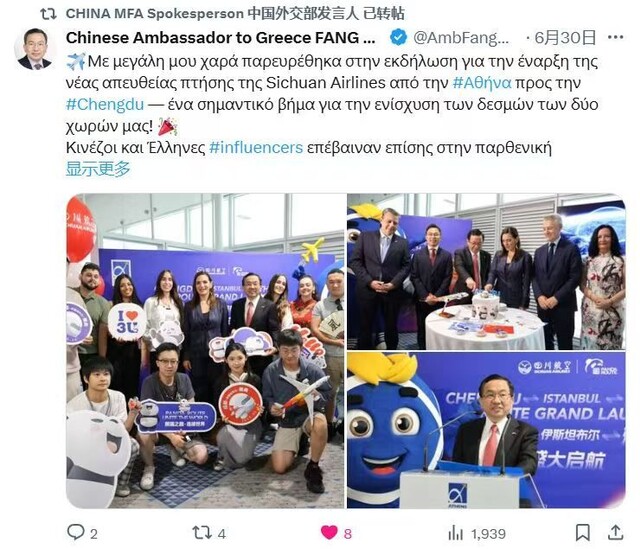Click the repost arrows icon at top
Screen dimensions: 640x549
click(49, 14)
